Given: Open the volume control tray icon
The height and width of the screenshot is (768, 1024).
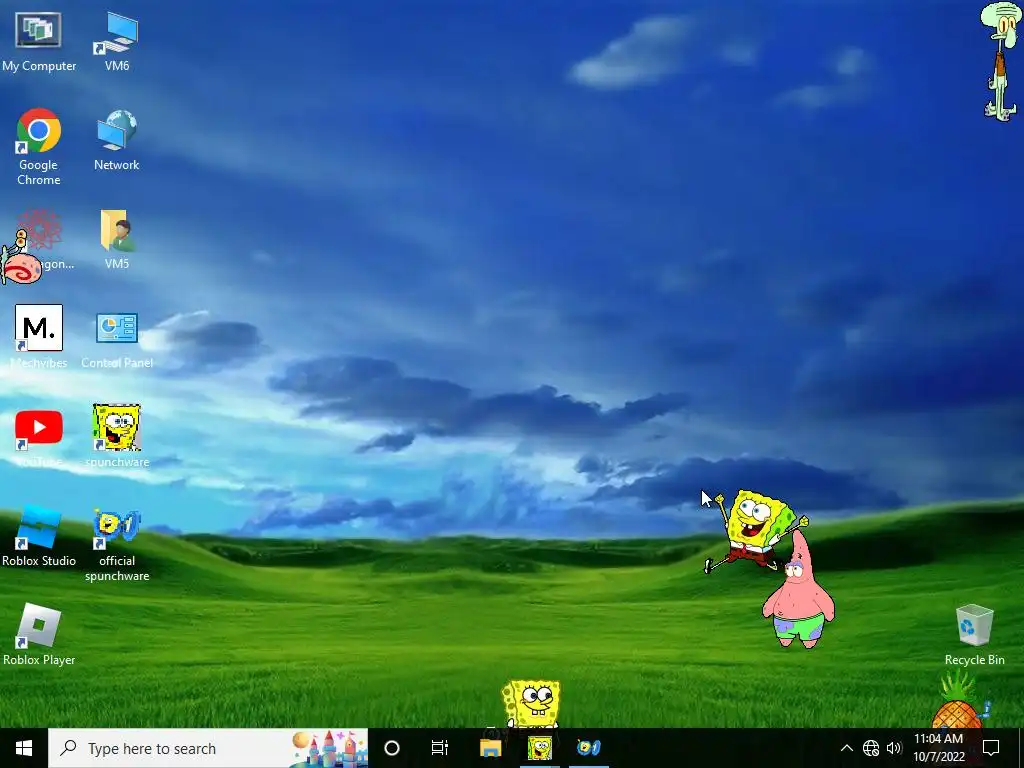Looking at the screenshot, I should click(x=894, y=748).
